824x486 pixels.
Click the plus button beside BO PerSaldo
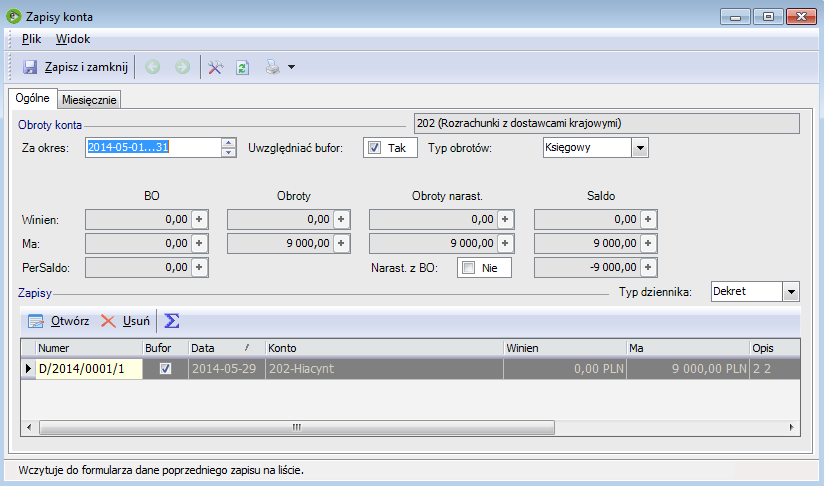click(x=199, y=267)
